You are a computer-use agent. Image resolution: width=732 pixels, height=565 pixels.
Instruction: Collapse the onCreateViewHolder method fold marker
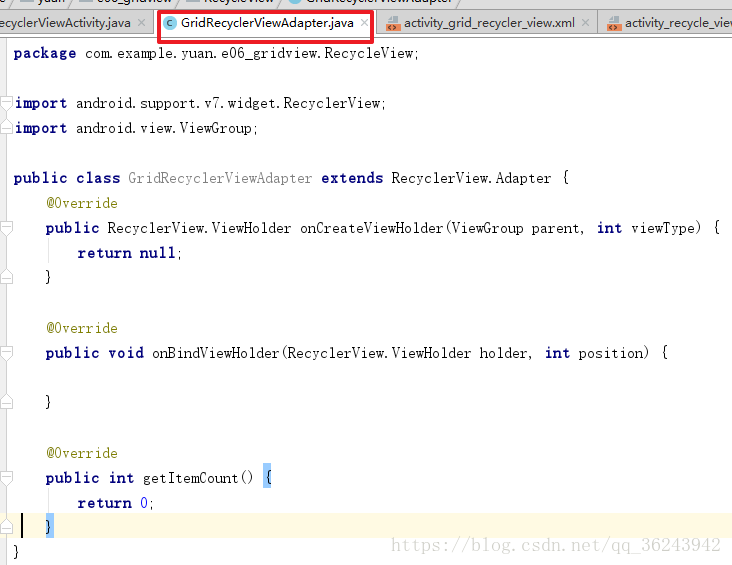click(x=6, y=228)
